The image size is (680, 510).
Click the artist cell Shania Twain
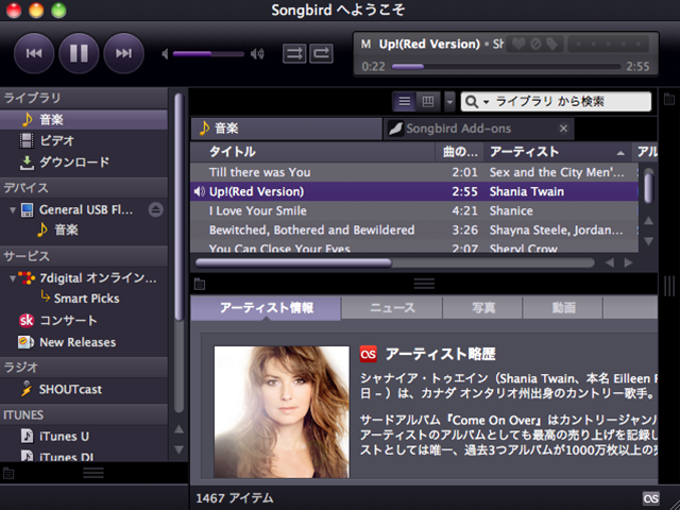pos(527,192)
